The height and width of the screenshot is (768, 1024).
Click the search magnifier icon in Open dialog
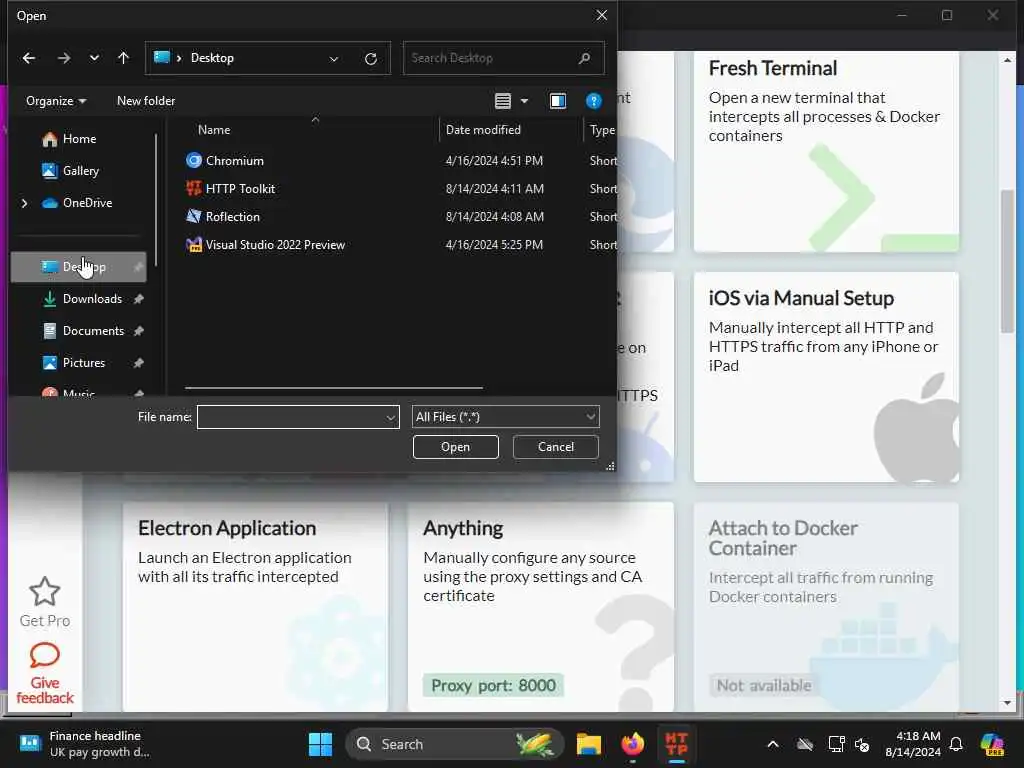584,58
